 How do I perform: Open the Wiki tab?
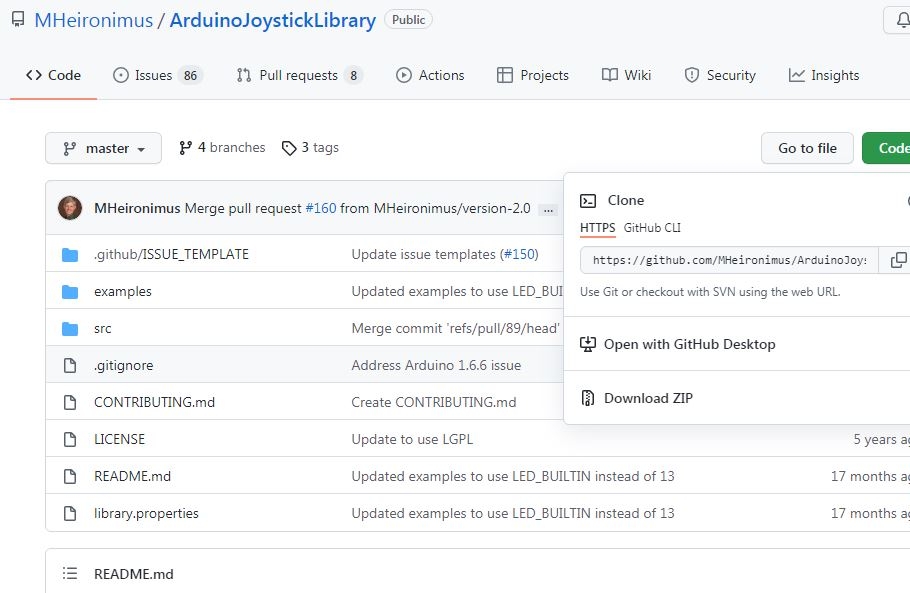click(x=626, y=75)
